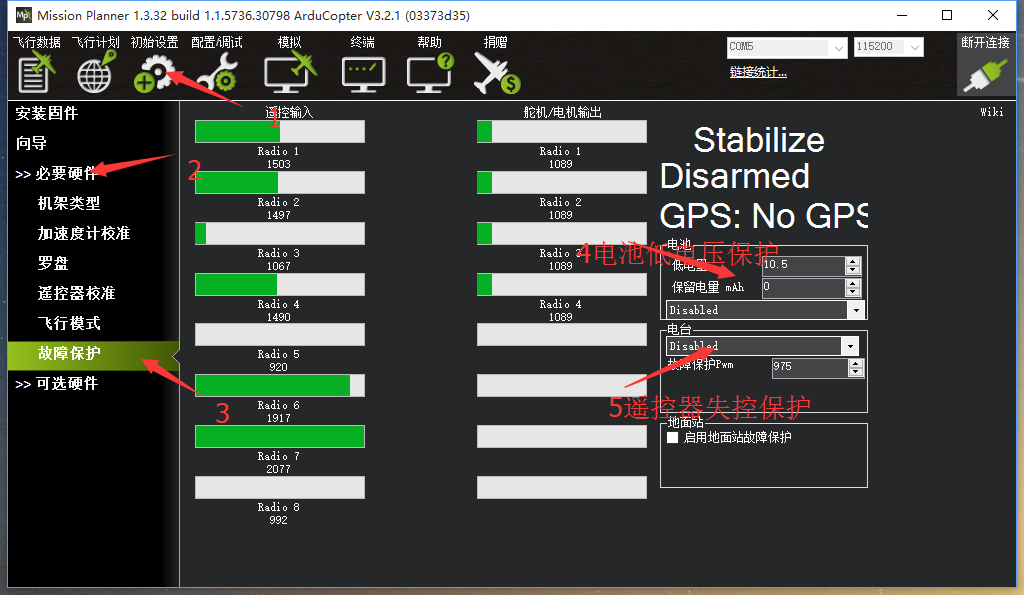Click the low battery voltage 10.5 field
This screenshot has width=1024, height=595.
click(804, 265)
